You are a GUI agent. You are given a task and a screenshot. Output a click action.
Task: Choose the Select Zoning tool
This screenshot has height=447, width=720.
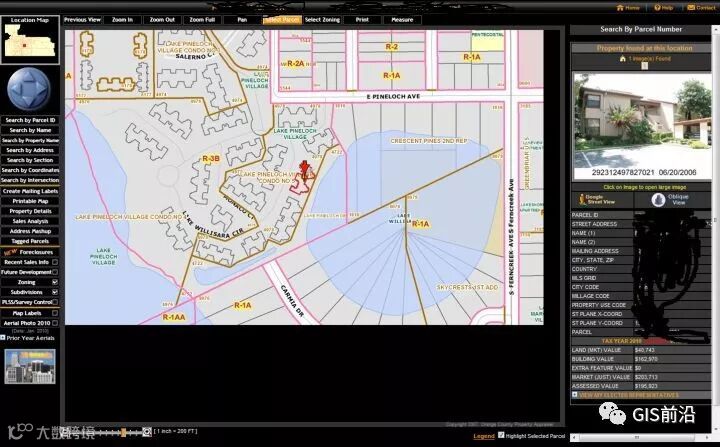point(322,20)
